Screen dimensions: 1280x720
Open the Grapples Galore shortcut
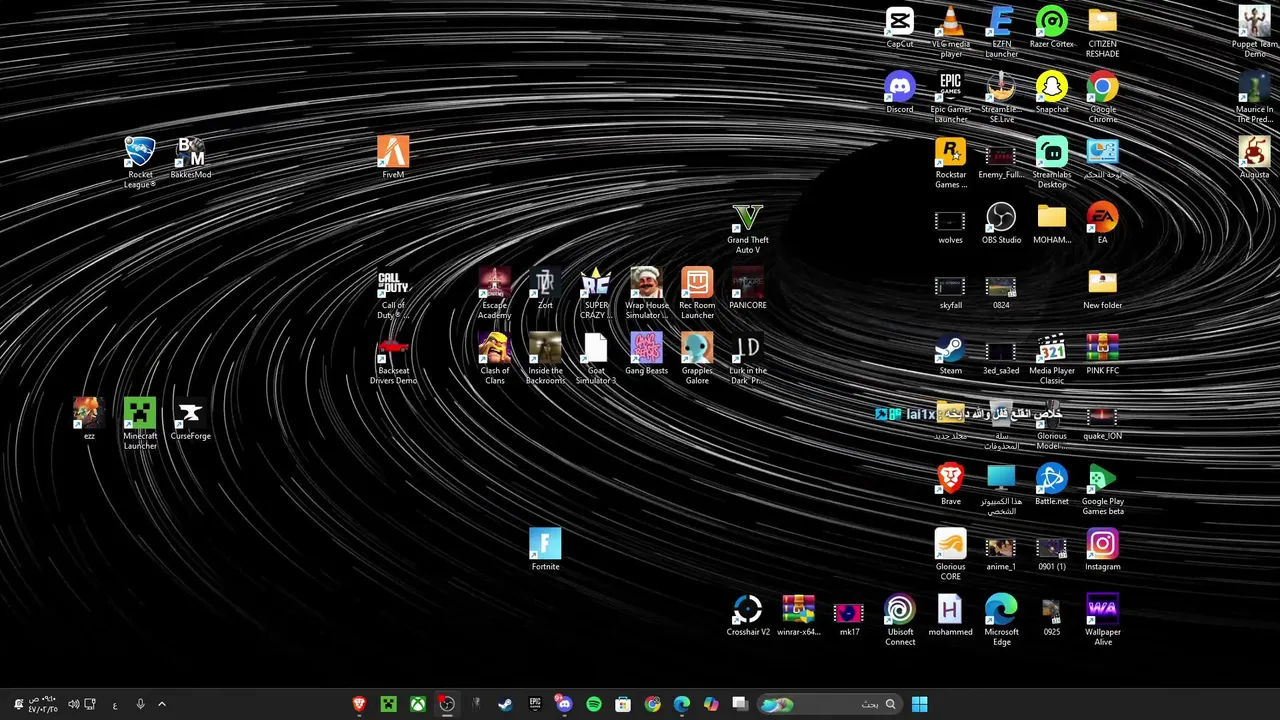[x=697, y=359]
